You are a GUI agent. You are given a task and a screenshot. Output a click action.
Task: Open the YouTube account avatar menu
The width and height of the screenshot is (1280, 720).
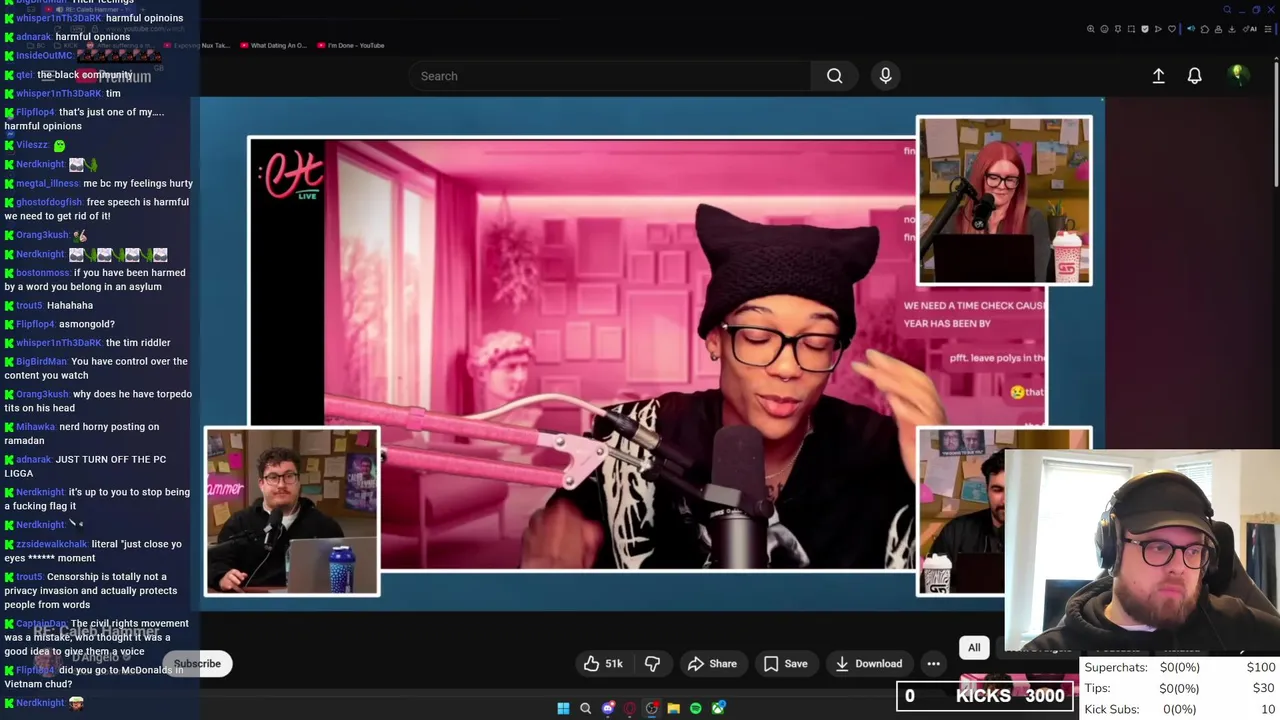1238,75
